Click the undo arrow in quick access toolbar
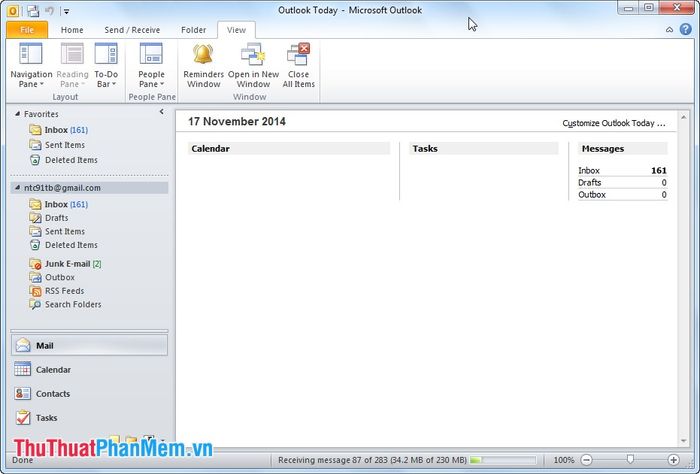700x474 pixels. pyautogui.click(x=50, y=11)
